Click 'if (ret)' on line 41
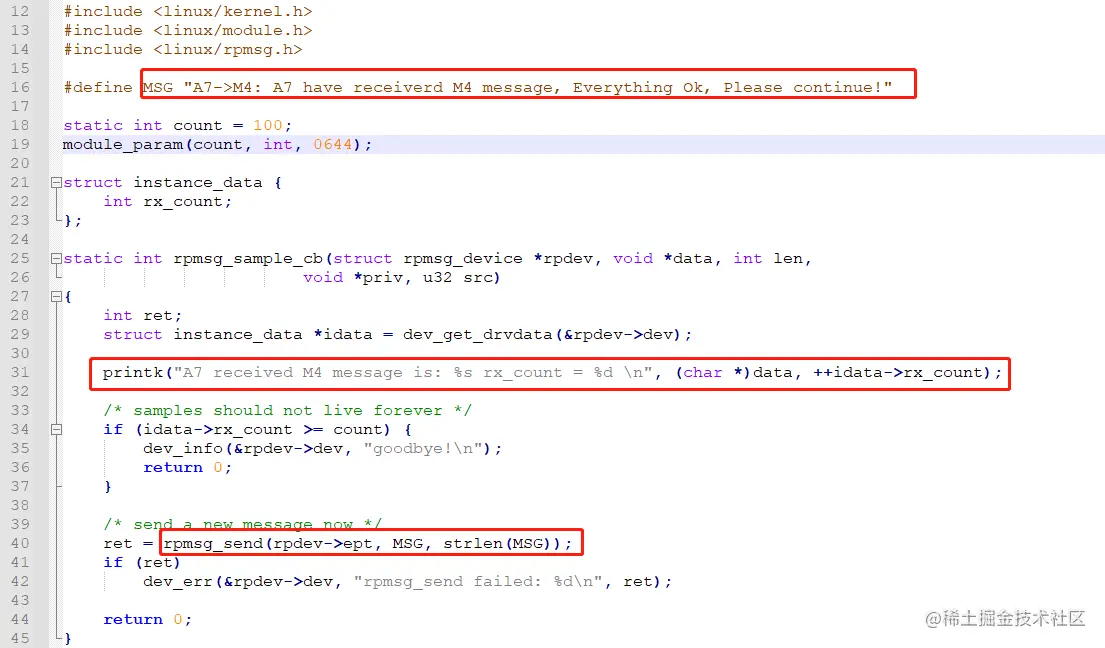Image resolution: width=1105 pixels, height=648 pixels. point(142,563)
